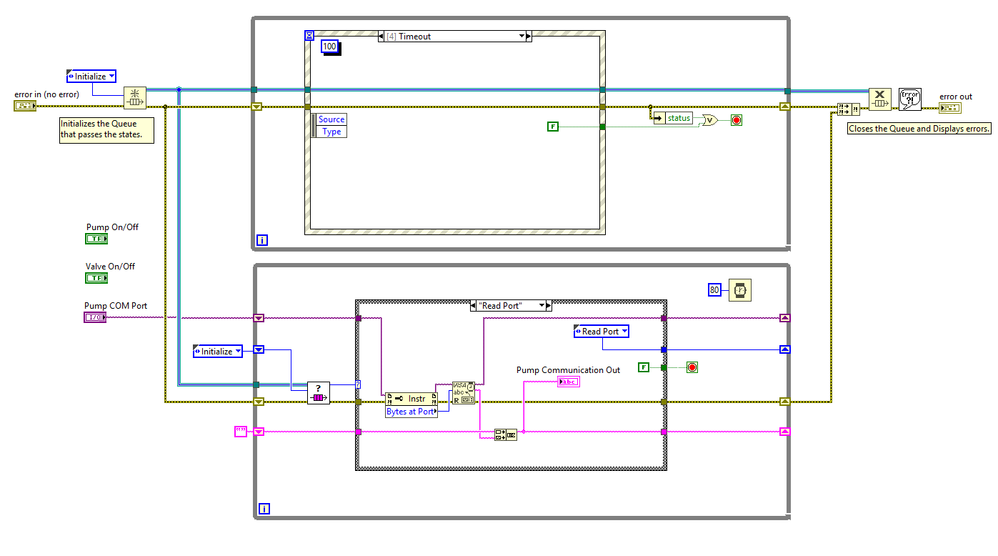The height and width of the screenshot is (556, 998).
Task: Select the VISA Read function icon
Action: point(463,393)
